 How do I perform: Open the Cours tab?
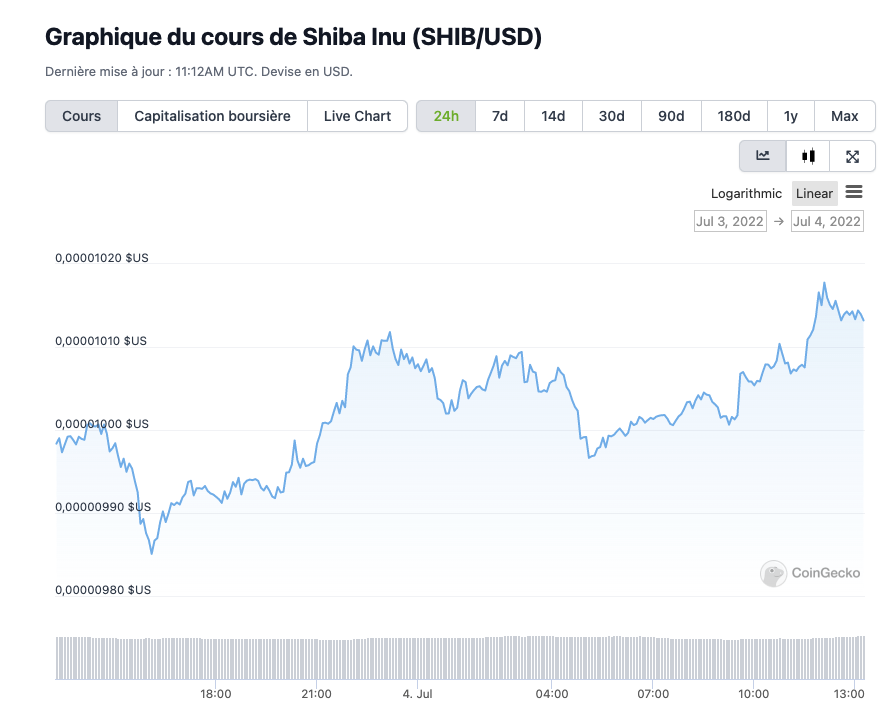click(x=81, y=116)
